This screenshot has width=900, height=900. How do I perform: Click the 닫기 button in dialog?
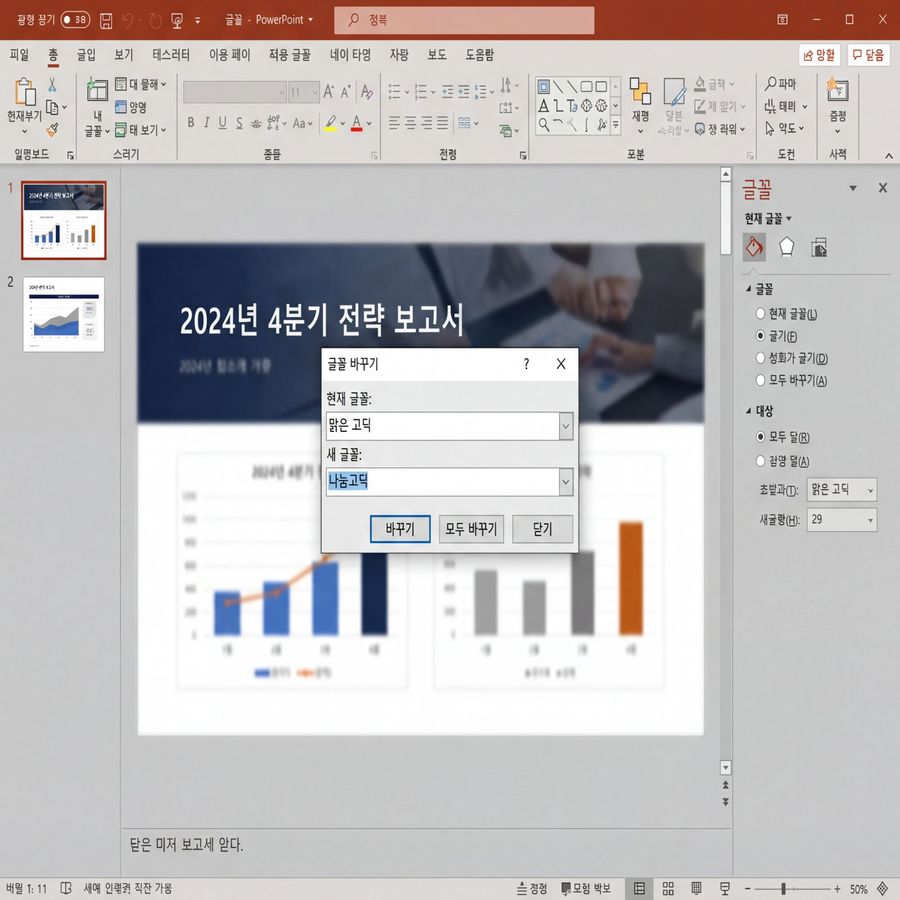[542, 529]
